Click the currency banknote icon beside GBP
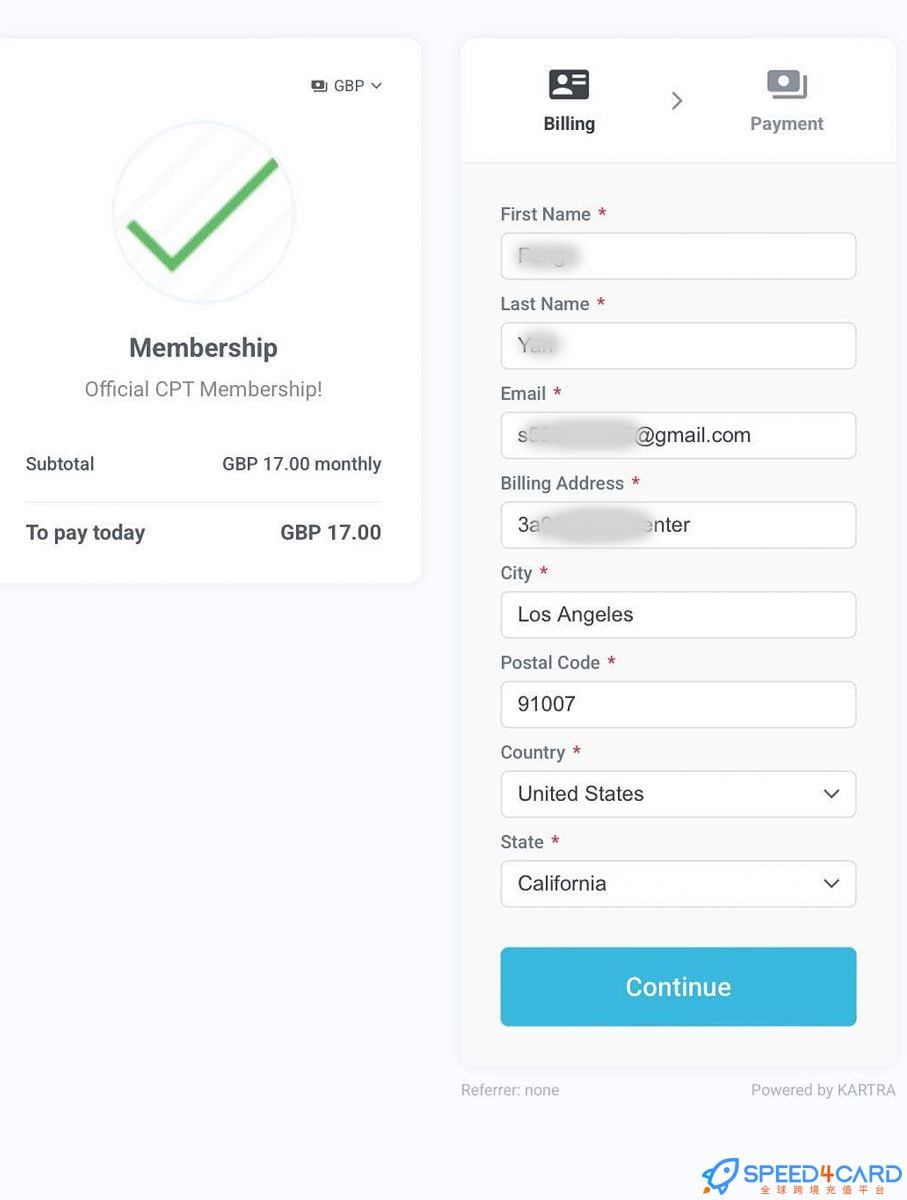Screen dimensions: 907x1200 (x=320, y=86)
